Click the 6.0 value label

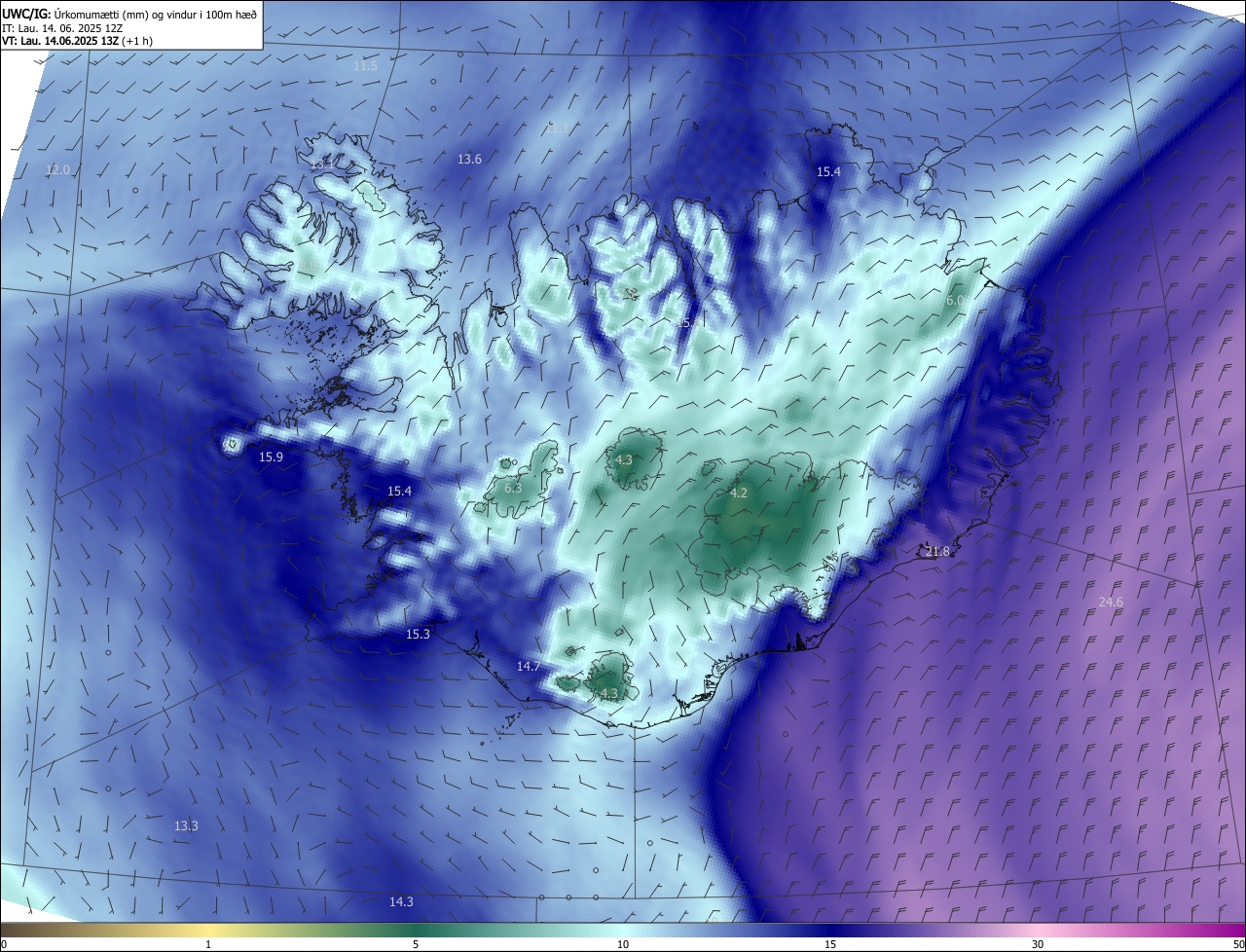click(955, 301)
